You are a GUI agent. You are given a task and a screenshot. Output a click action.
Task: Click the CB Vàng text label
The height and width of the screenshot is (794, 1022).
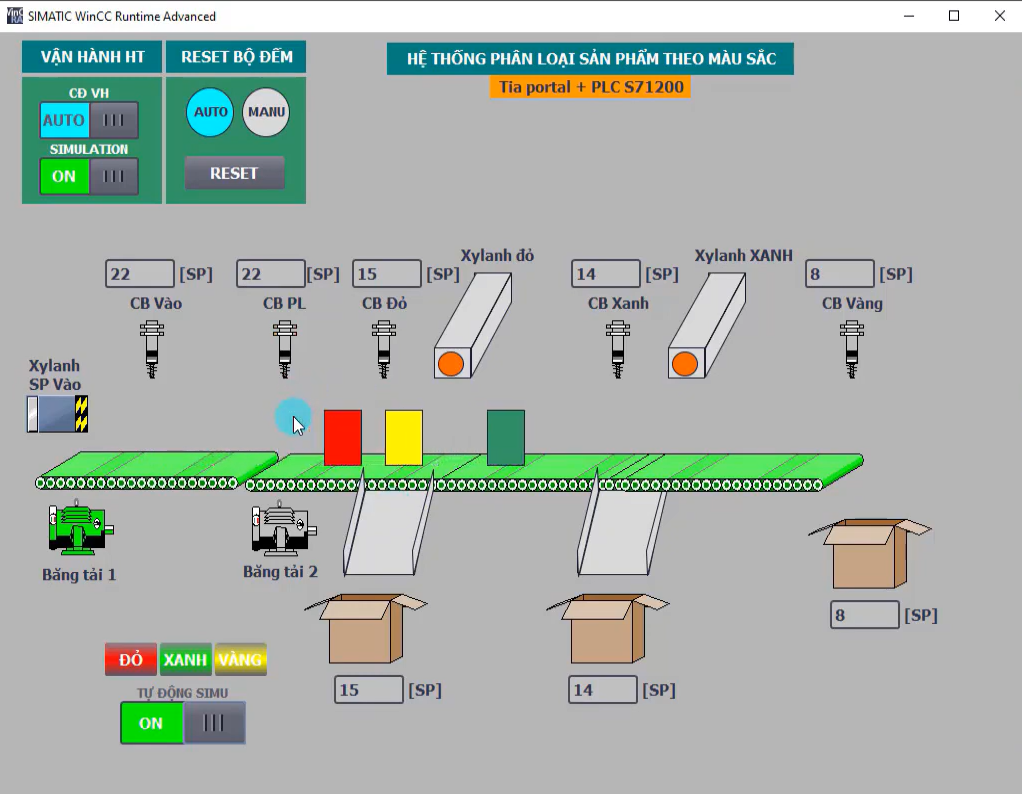click(852, 303)
